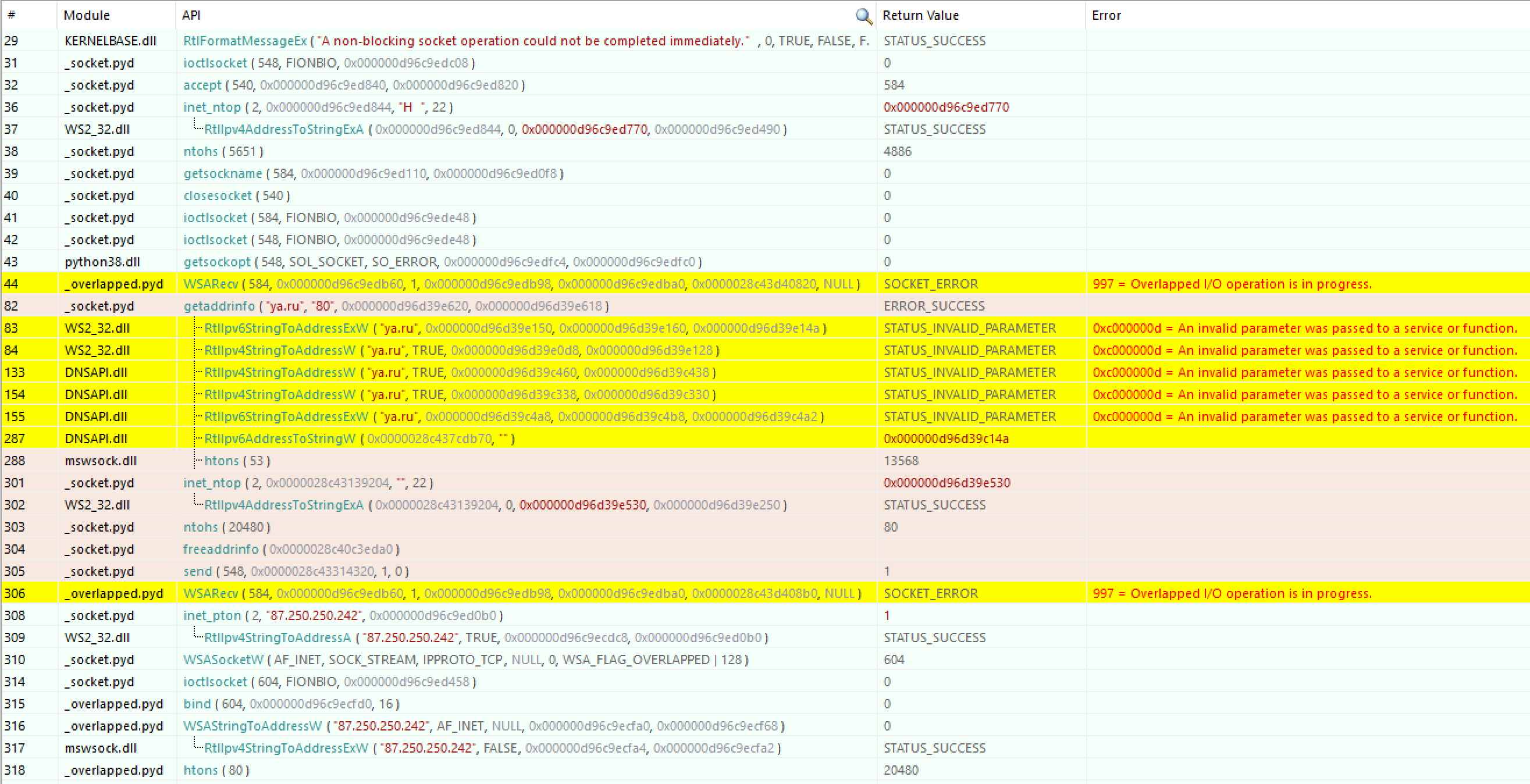Select the accept API call row 32
Image resolution: width=1530 pixels, height=784 pixels.
pos(202,85)
